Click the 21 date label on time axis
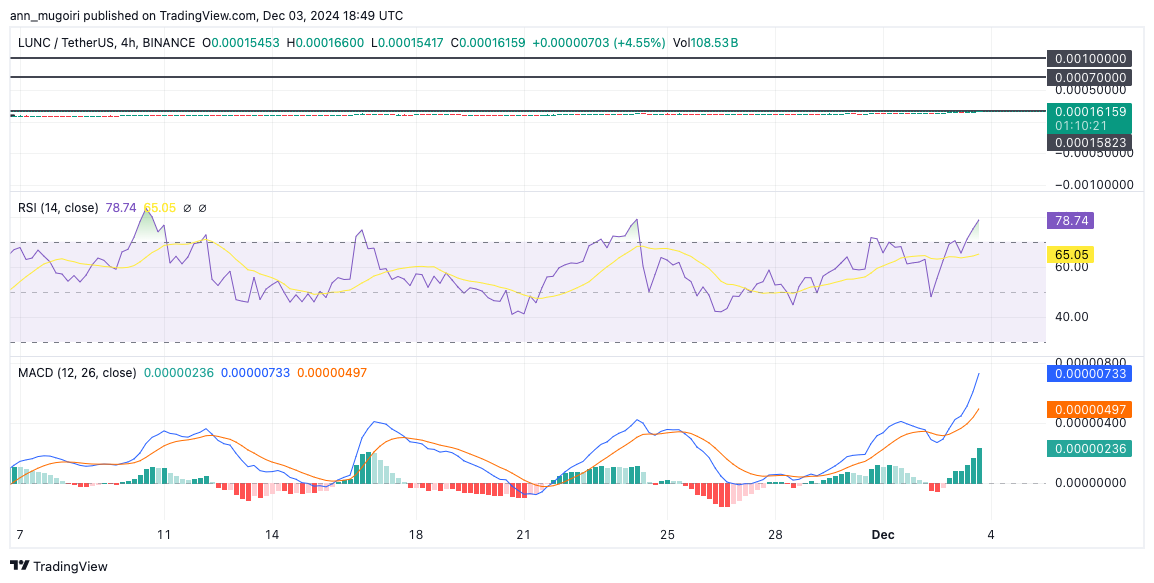 point(523,535)
